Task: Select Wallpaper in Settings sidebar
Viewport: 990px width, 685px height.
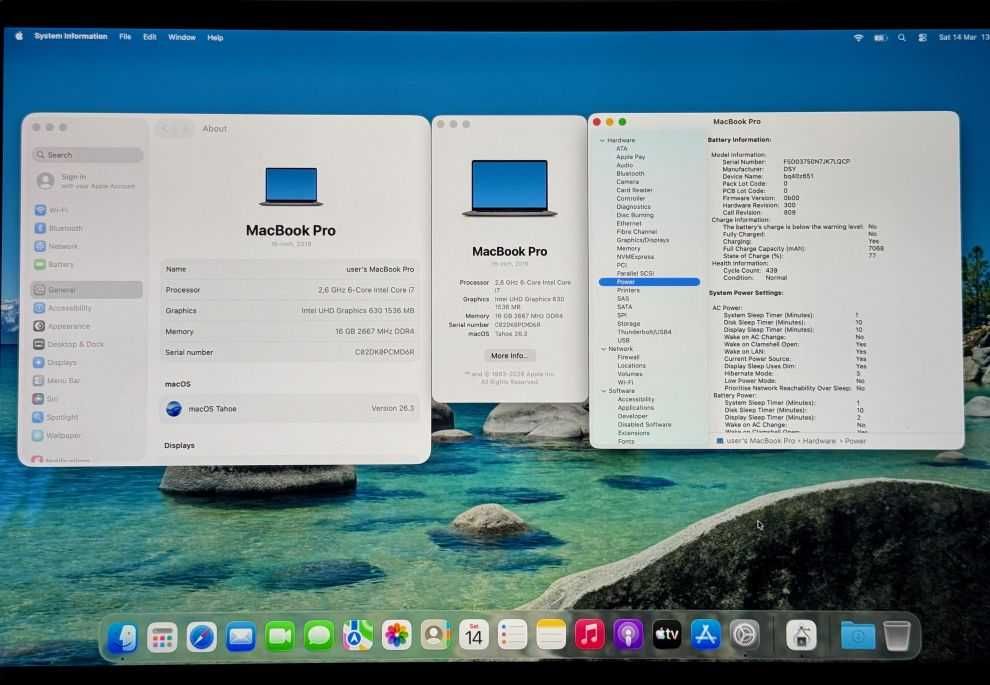Action: pos(86,436)
